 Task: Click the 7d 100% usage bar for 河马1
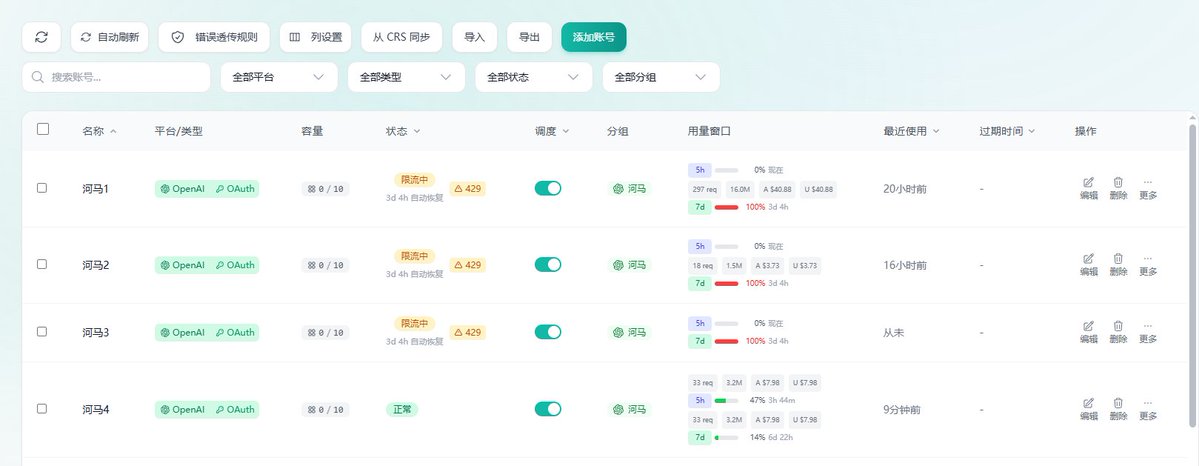[726, 207]
